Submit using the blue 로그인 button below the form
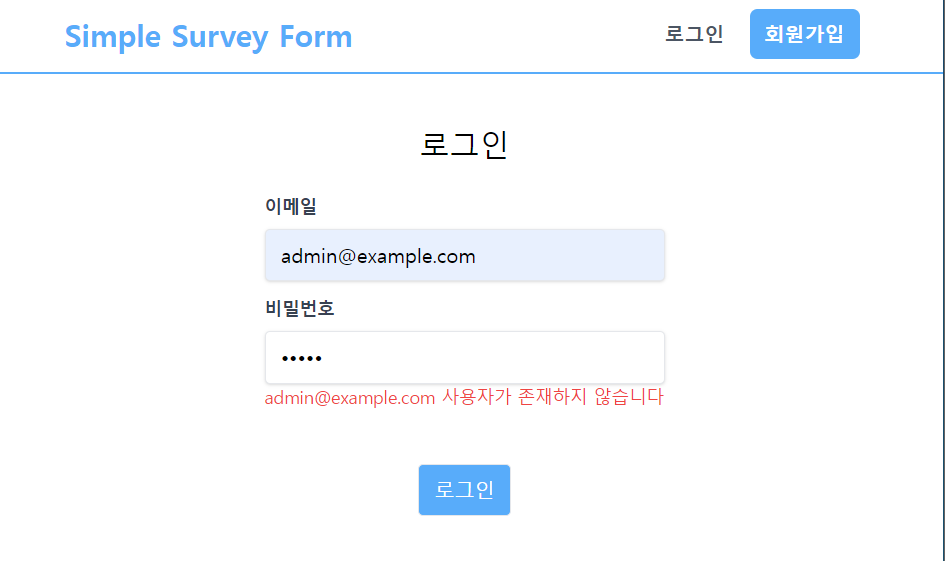Viewport: 945px width, 561px height. point(464,490)
